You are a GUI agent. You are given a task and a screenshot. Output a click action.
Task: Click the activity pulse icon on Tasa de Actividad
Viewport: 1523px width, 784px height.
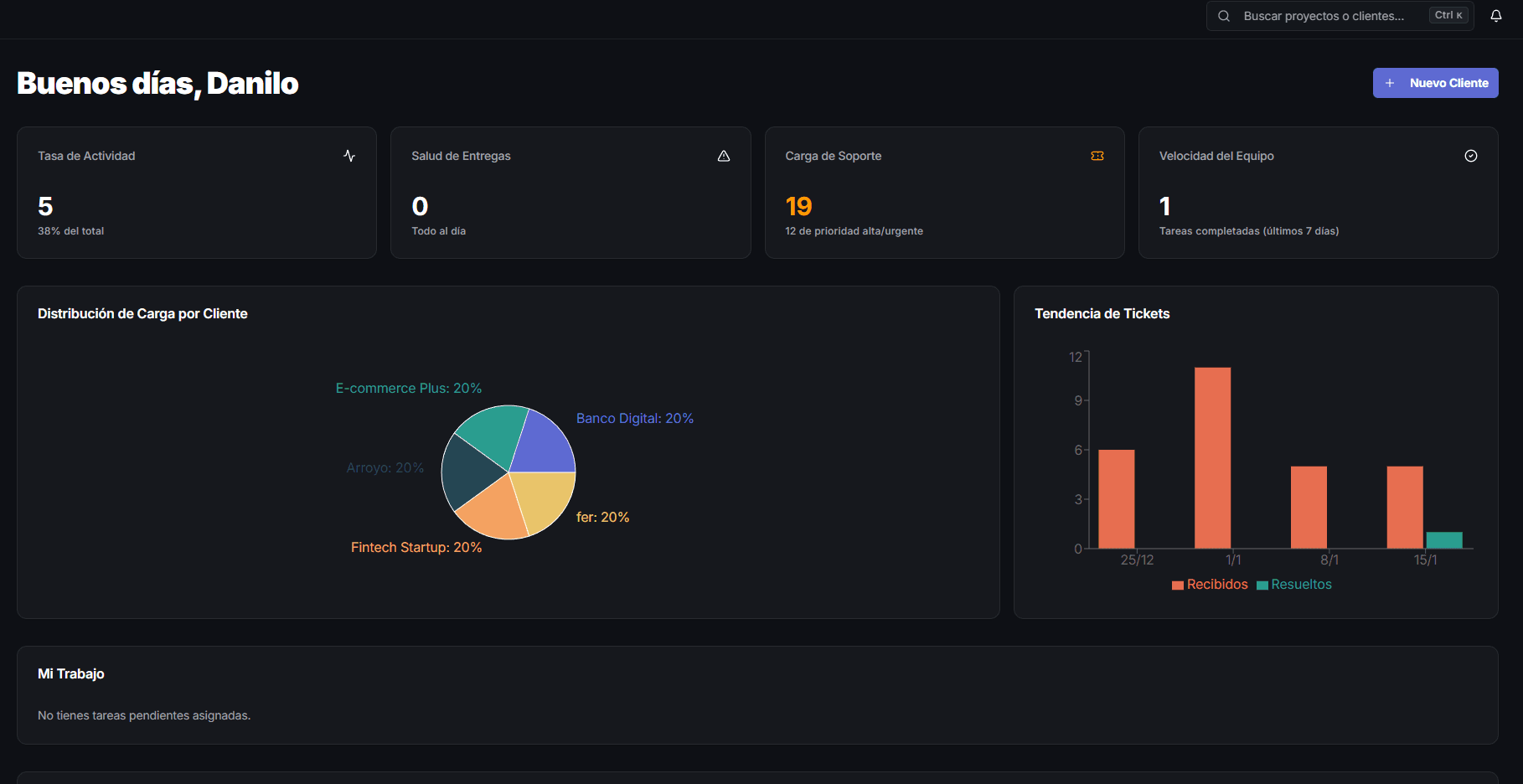coord(349,156)
